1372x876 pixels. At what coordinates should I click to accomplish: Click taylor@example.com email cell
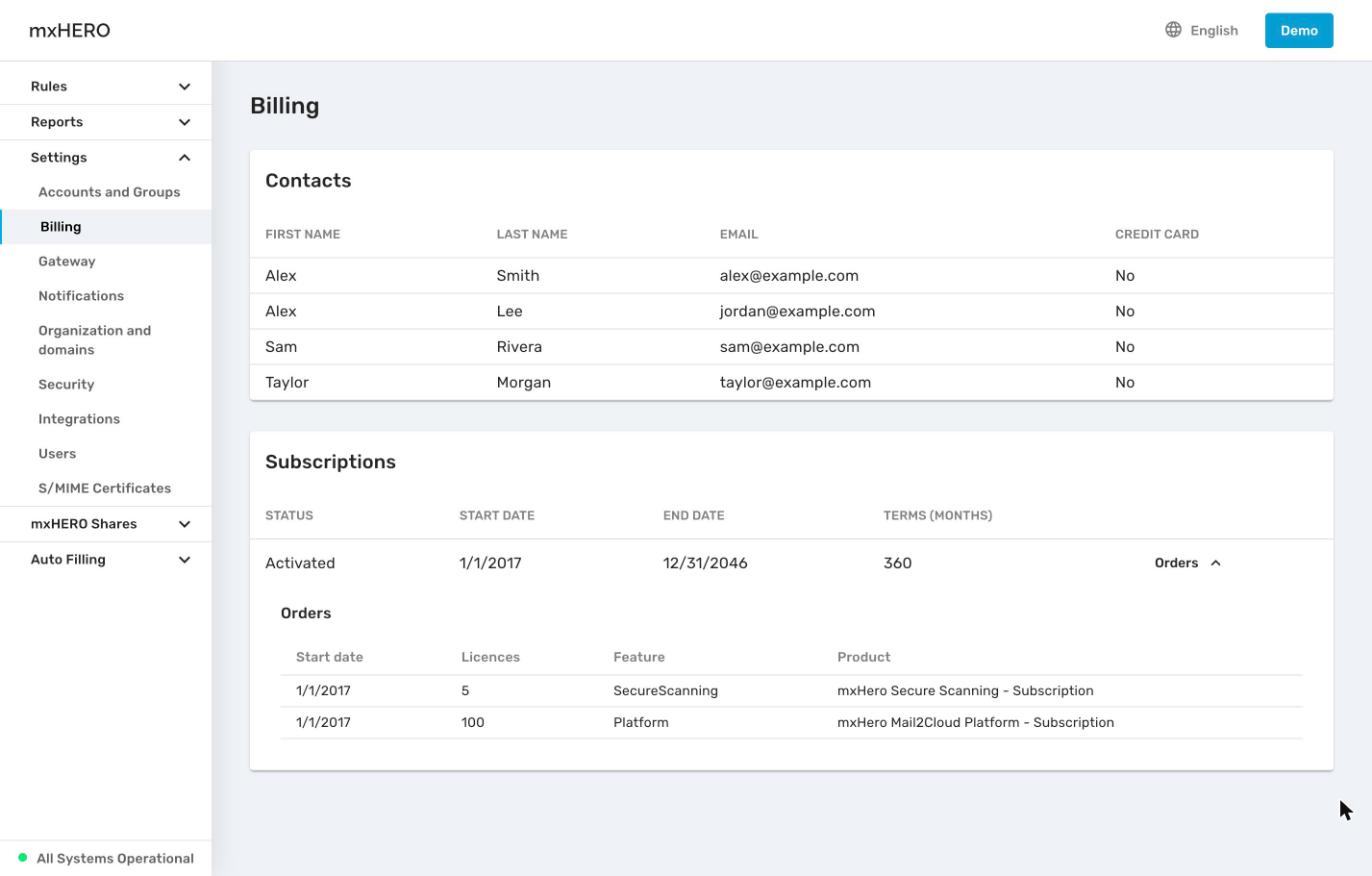795,382
